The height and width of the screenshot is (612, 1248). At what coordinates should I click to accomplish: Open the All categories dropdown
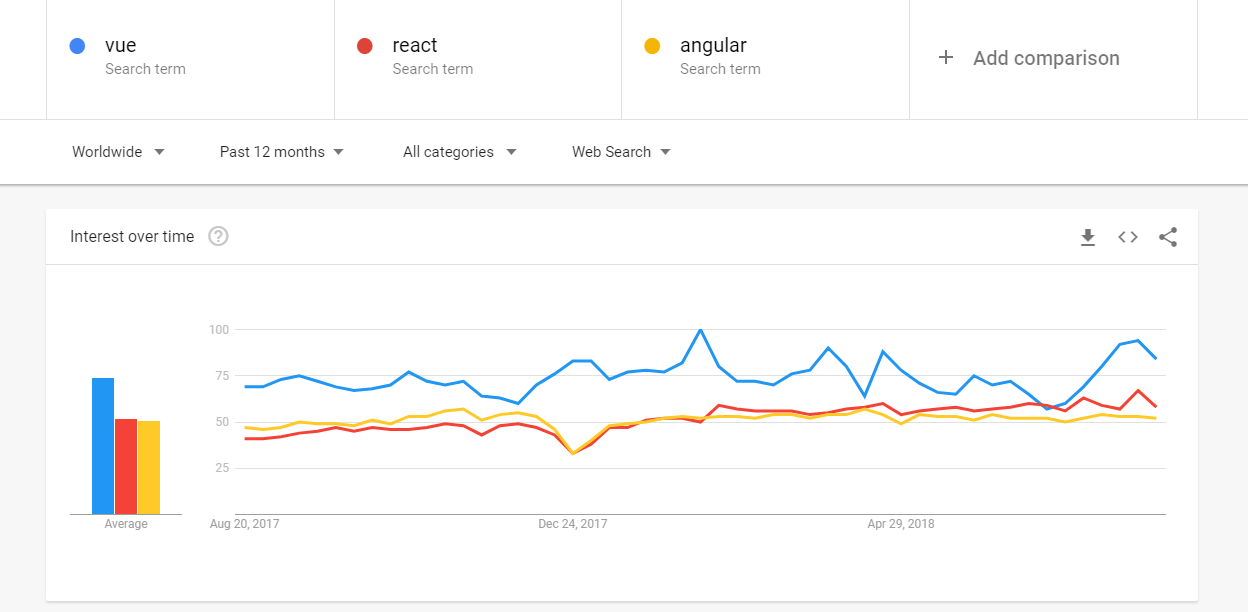(x=460, y=152)
